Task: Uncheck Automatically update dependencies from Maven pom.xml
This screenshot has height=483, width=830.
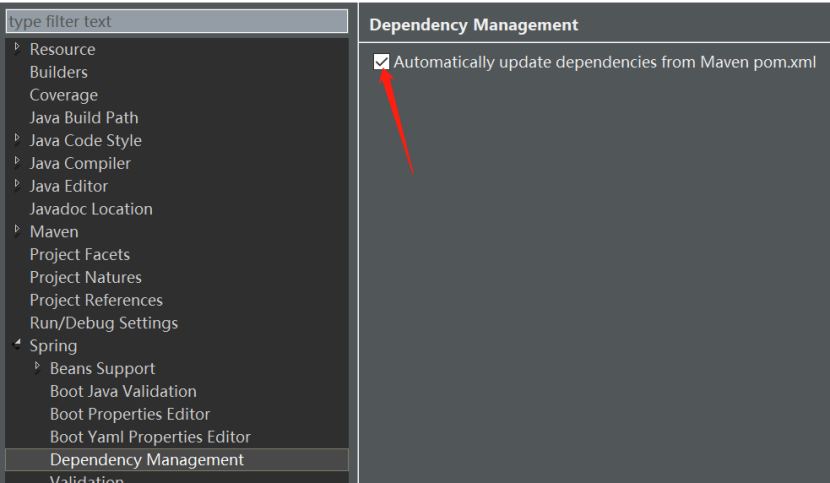Action: point(381,62)
